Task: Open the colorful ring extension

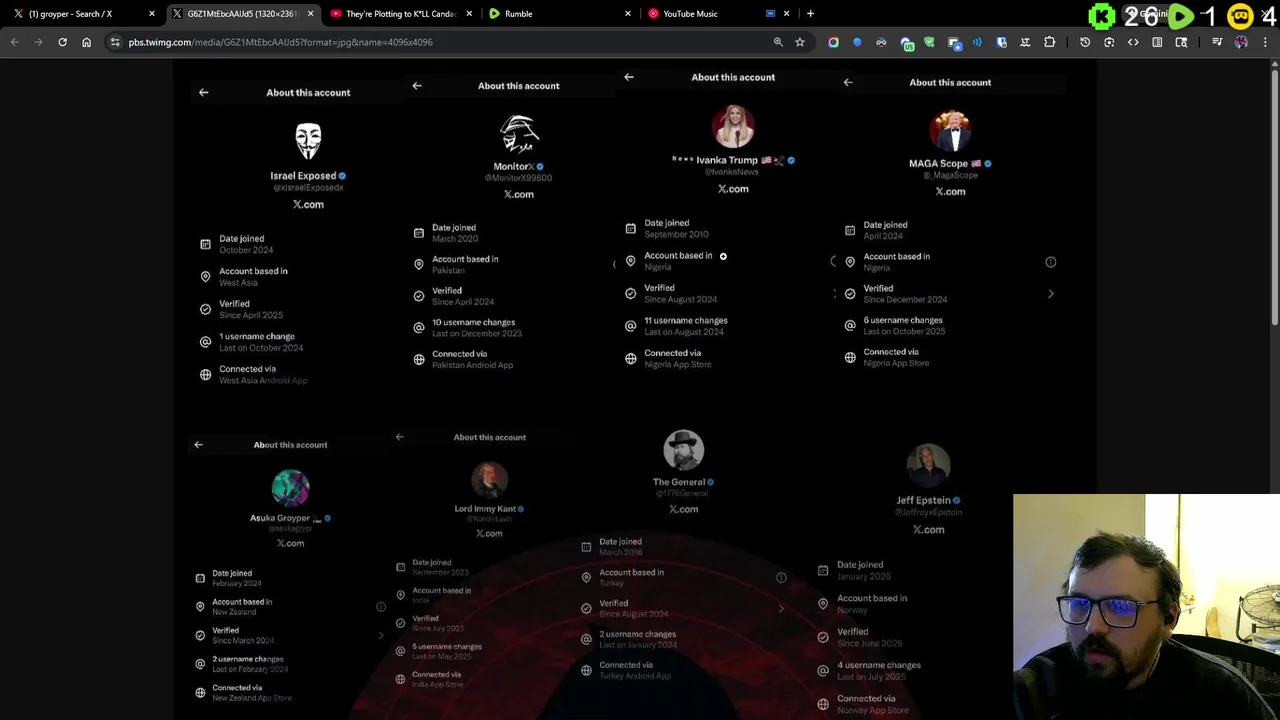Action: click(833, 42)
